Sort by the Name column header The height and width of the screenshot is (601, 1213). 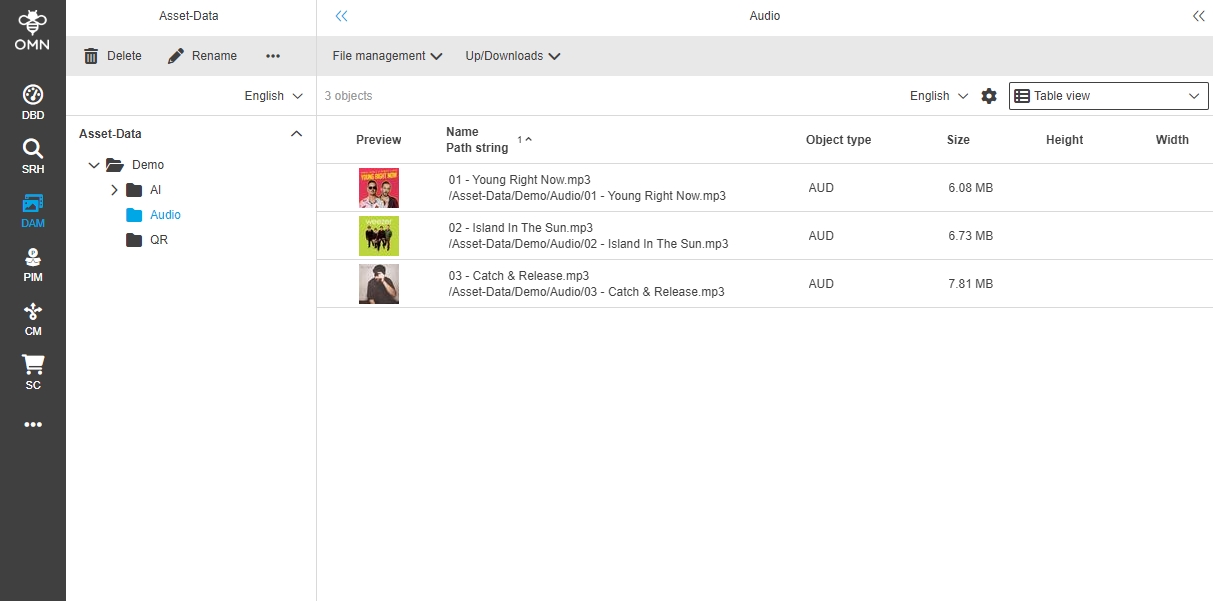click(462, 132)
